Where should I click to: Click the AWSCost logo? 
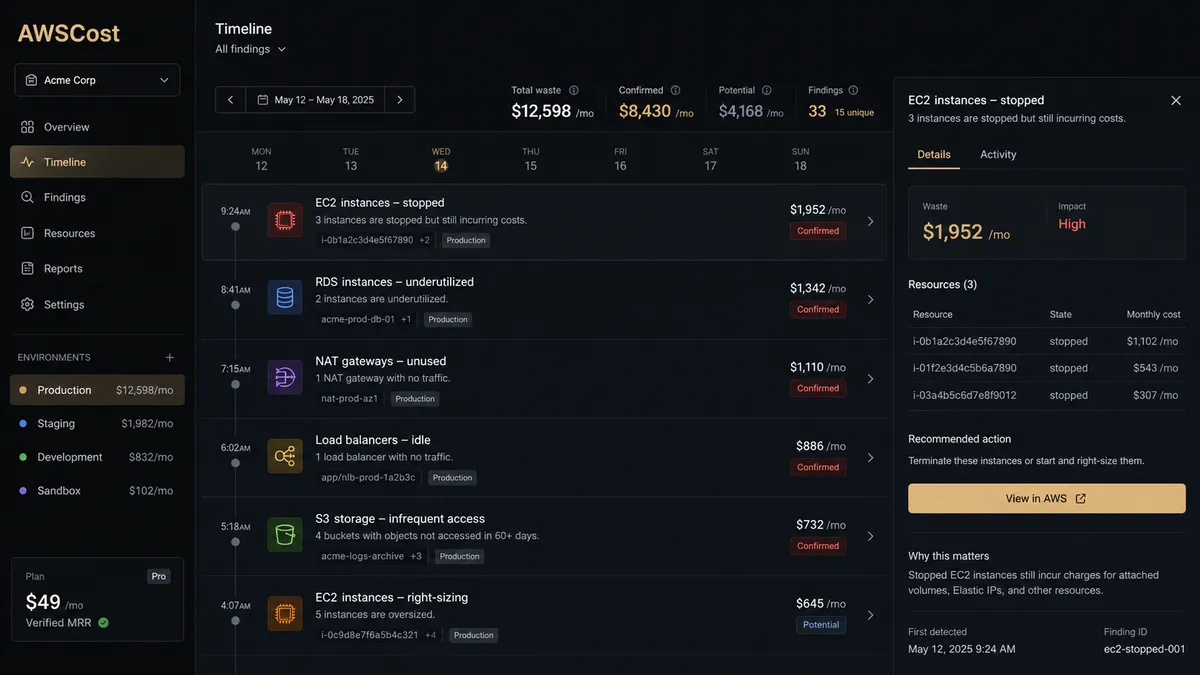pyautogui.click(x=68, y=33)
